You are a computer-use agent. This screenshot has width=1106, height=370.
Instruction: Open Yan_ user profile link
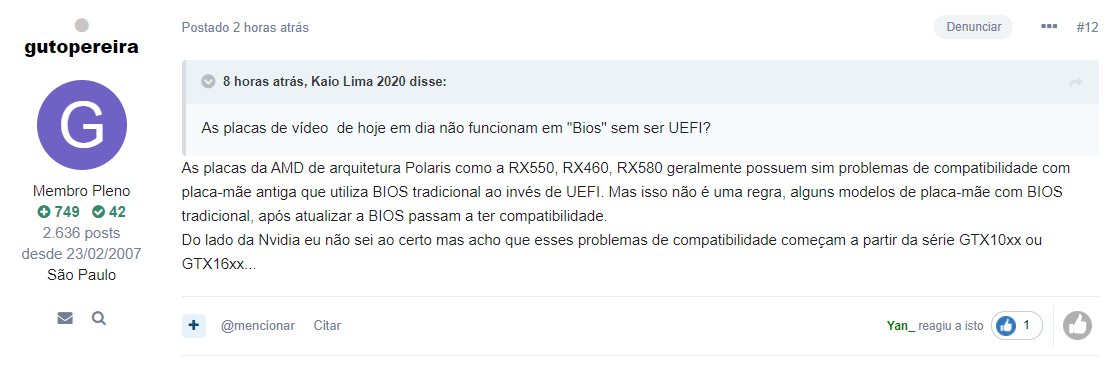(901, 326)
